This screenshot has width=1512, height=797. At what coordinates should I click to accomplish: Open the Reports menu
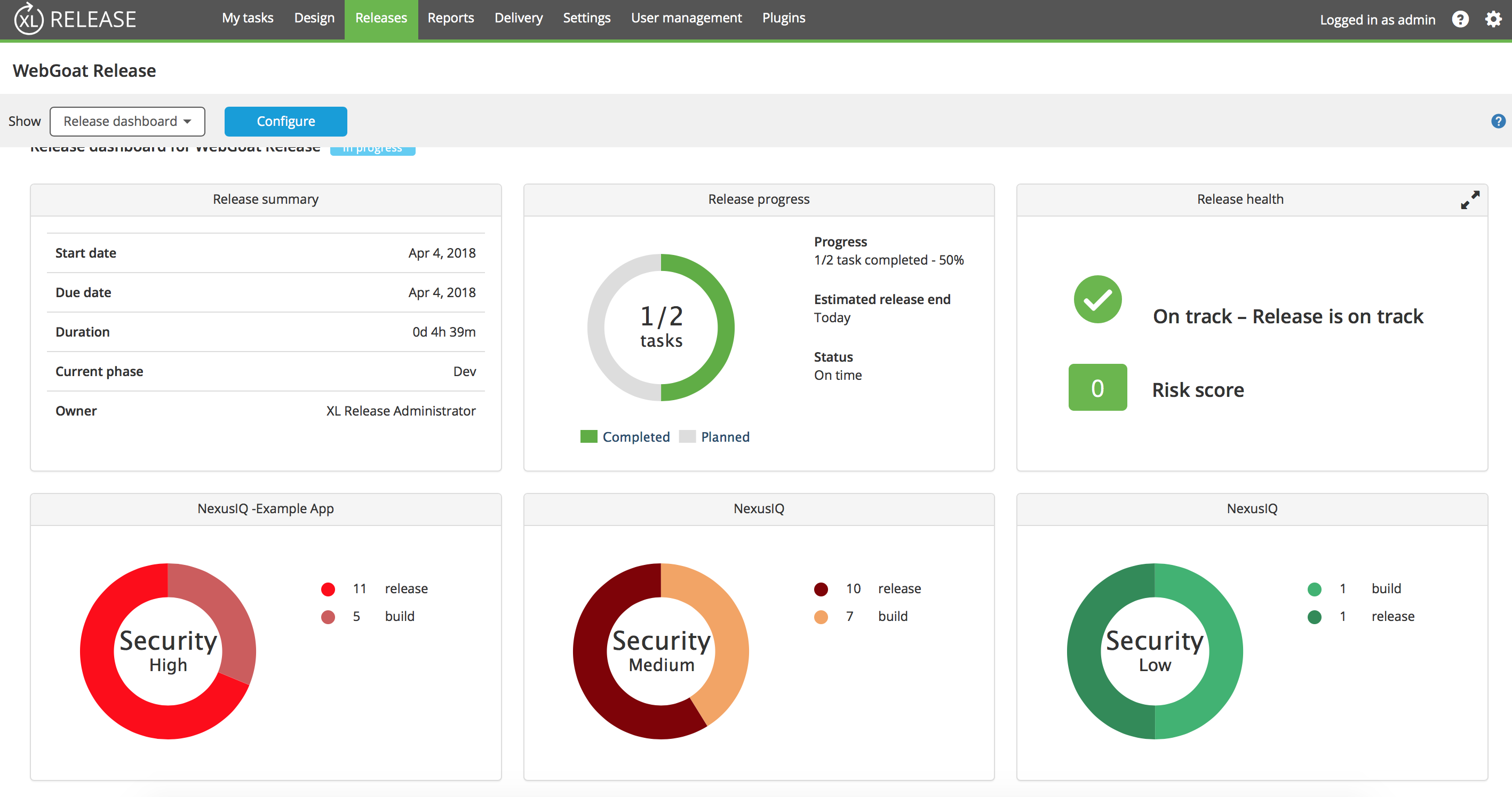pyautogui.click(x=450, y=18)
